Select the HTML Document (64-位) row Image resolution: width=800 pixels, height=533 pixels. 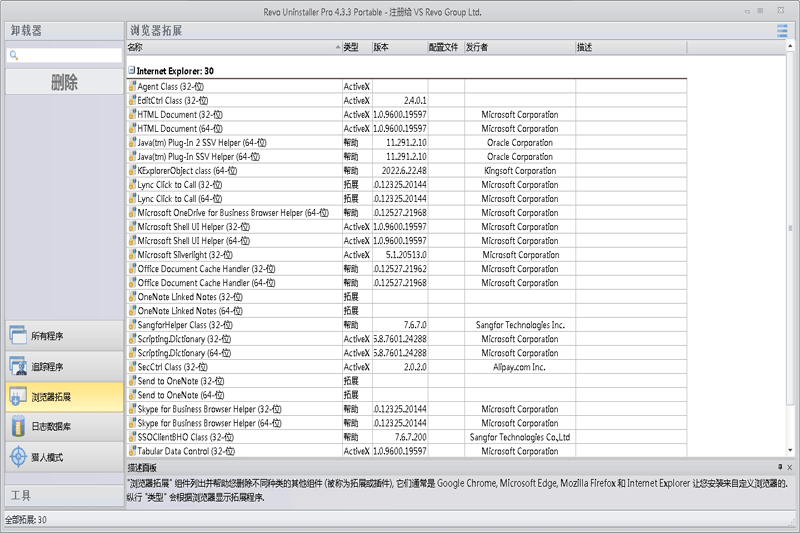407,129
